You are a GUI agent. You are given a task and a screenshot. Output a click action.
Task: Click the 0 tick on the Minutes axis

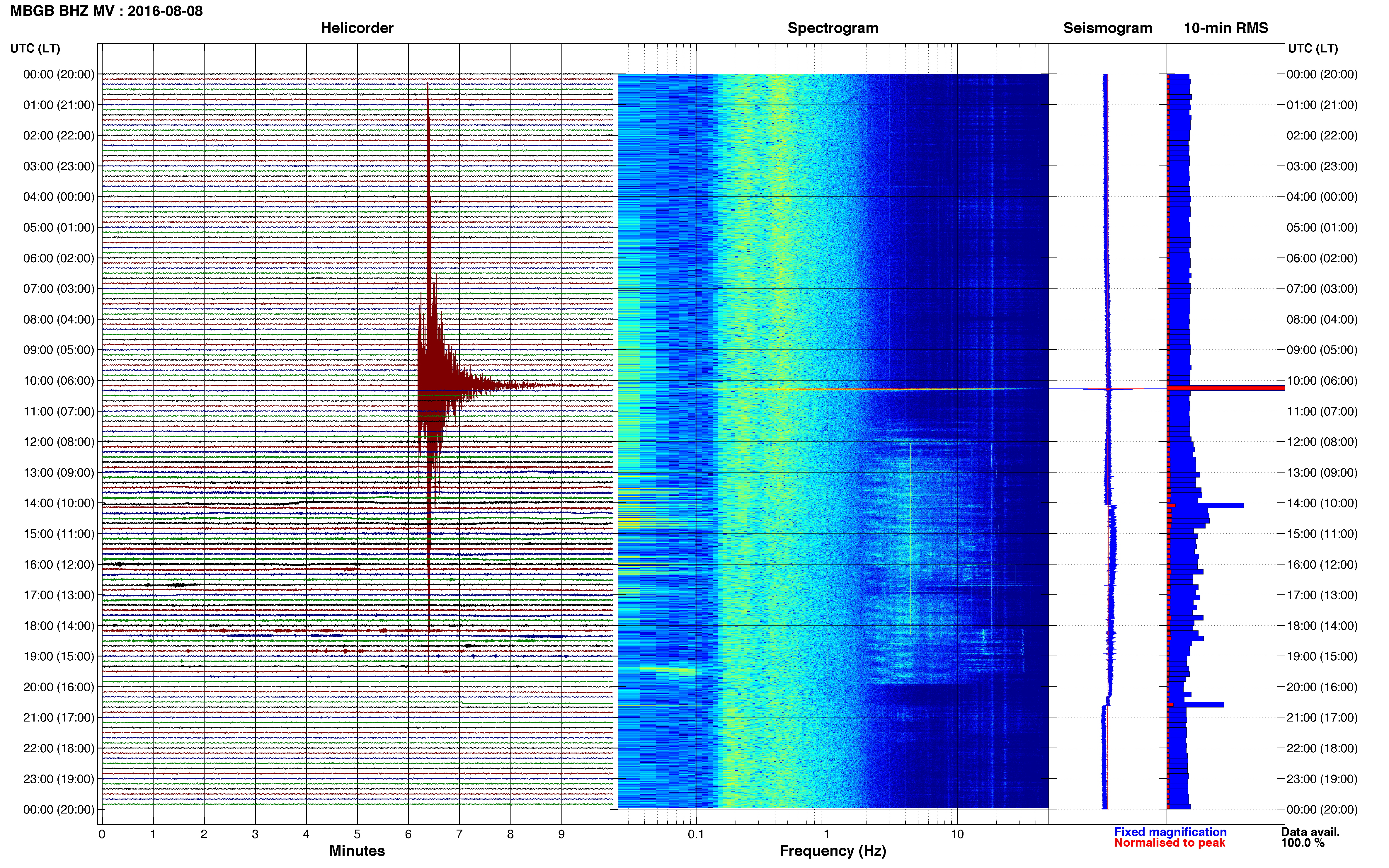[102, 834]
